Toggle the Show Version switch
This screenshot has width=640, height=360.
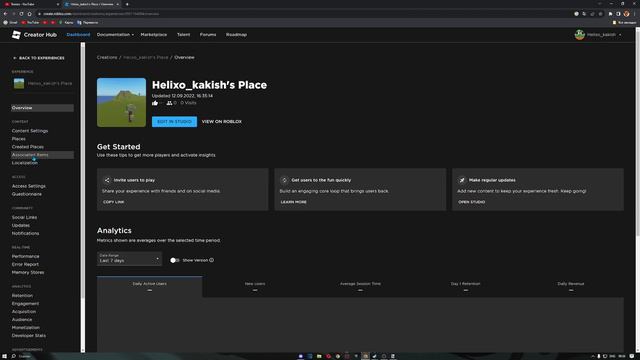pyautogui.click(x=174, y=260)
